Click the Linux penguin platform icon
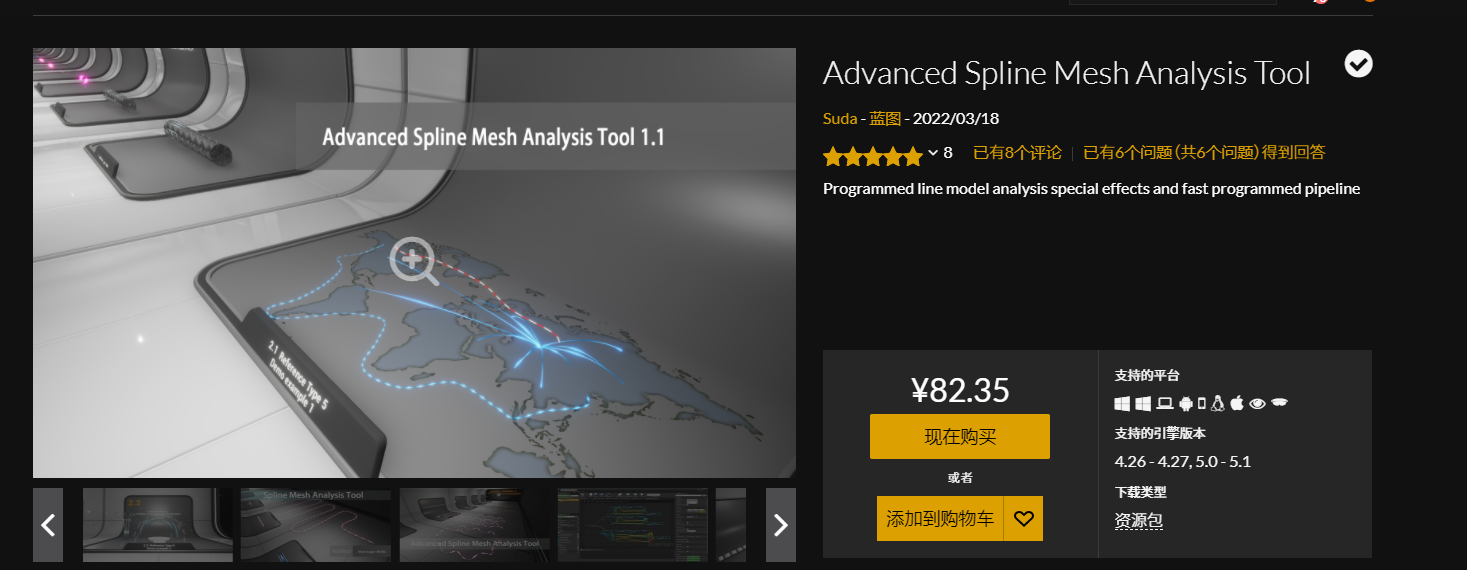1467x570 pixels. tap(1217, 404)
